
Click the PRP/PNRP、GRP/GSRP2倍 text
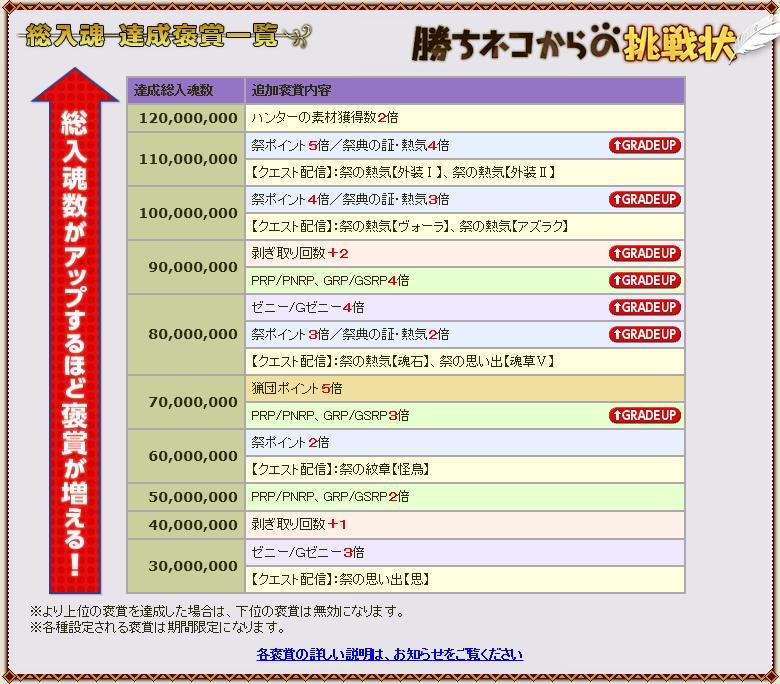pyautogui.click(x=330, y=496)
